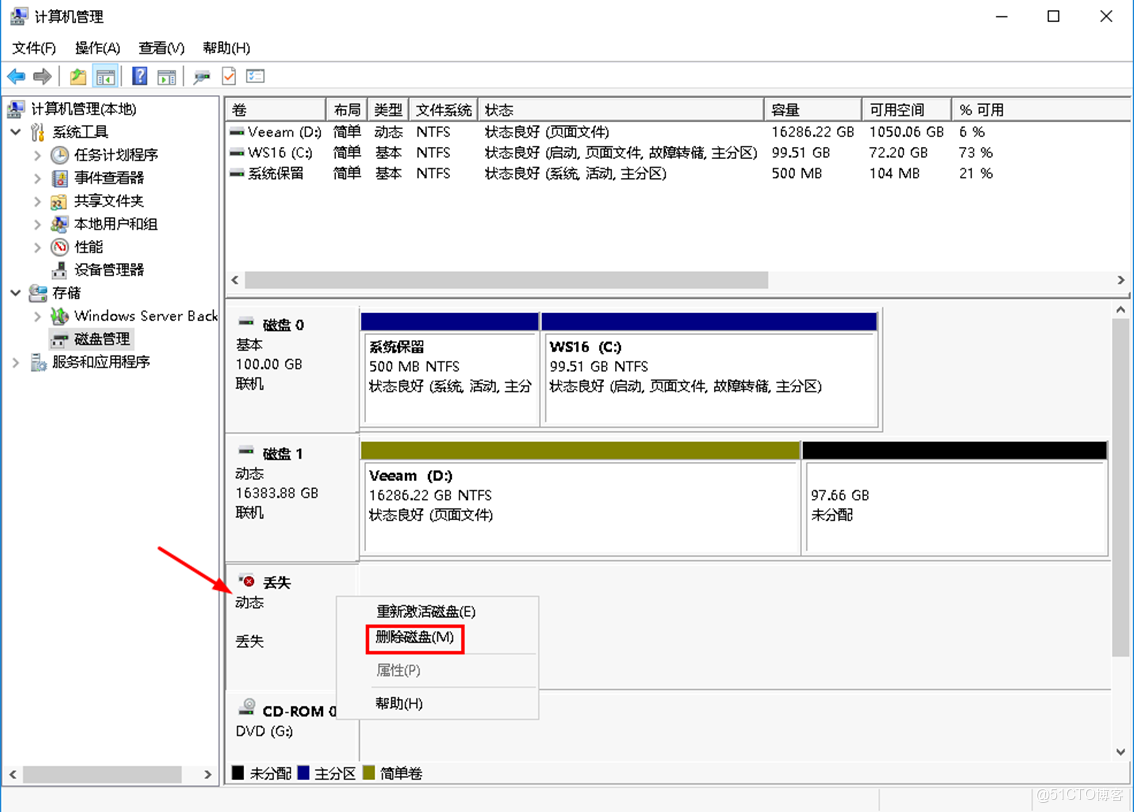The image size is (1134, 812).
Task: Click the missing disk red error icon
Action: pos(247,580)
